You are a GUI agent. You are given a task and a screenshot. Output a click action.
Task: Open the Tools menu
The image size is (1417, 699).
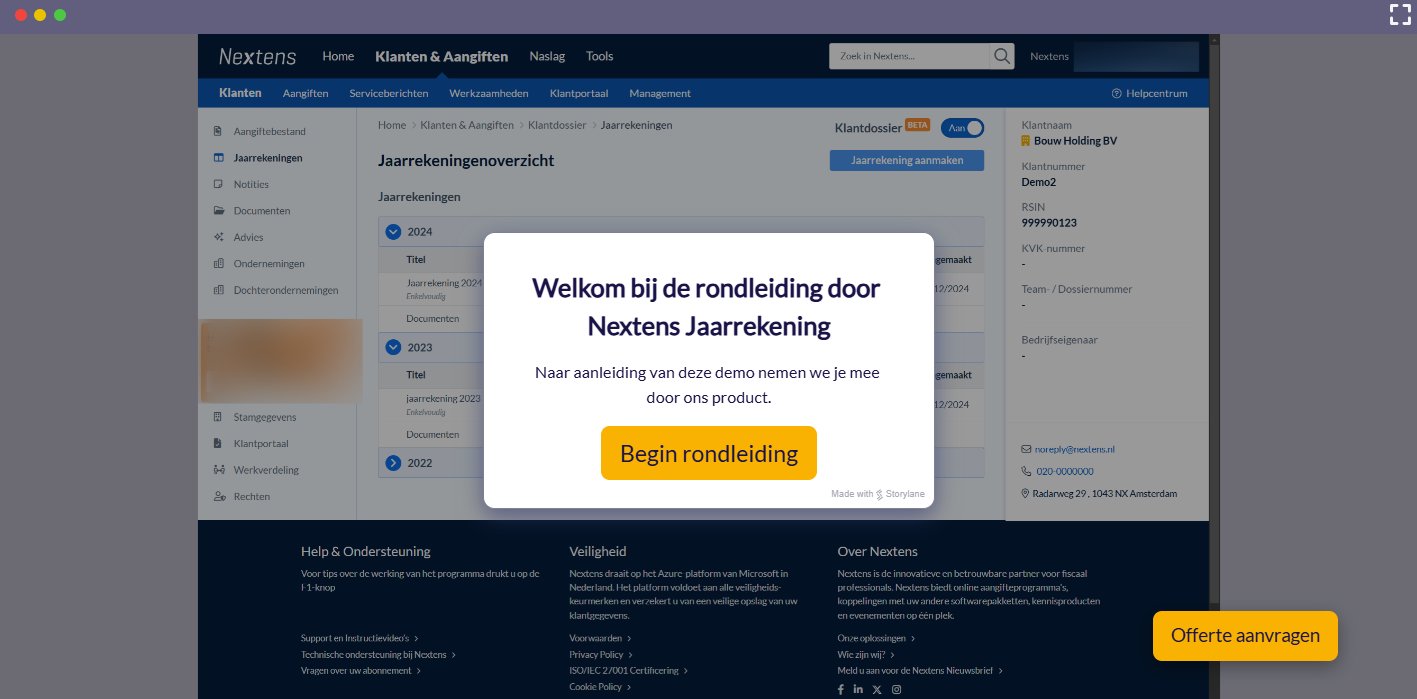tap(600, 56)
